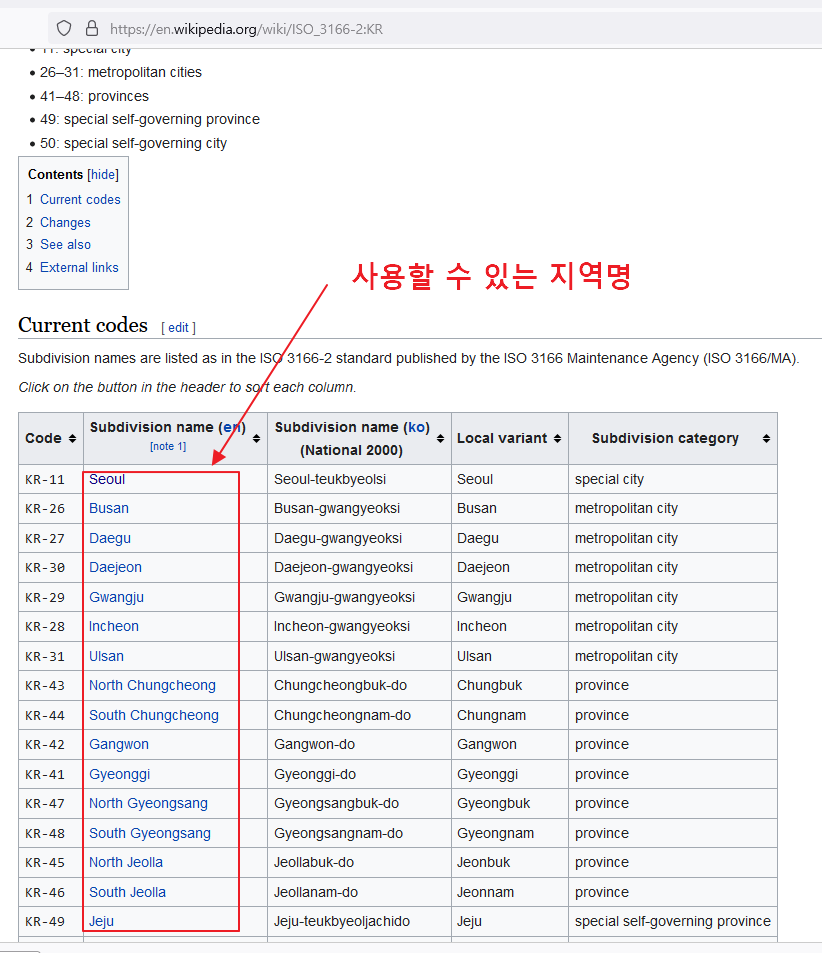
Task: Click the KR-30 code cell
Action: 51,568
